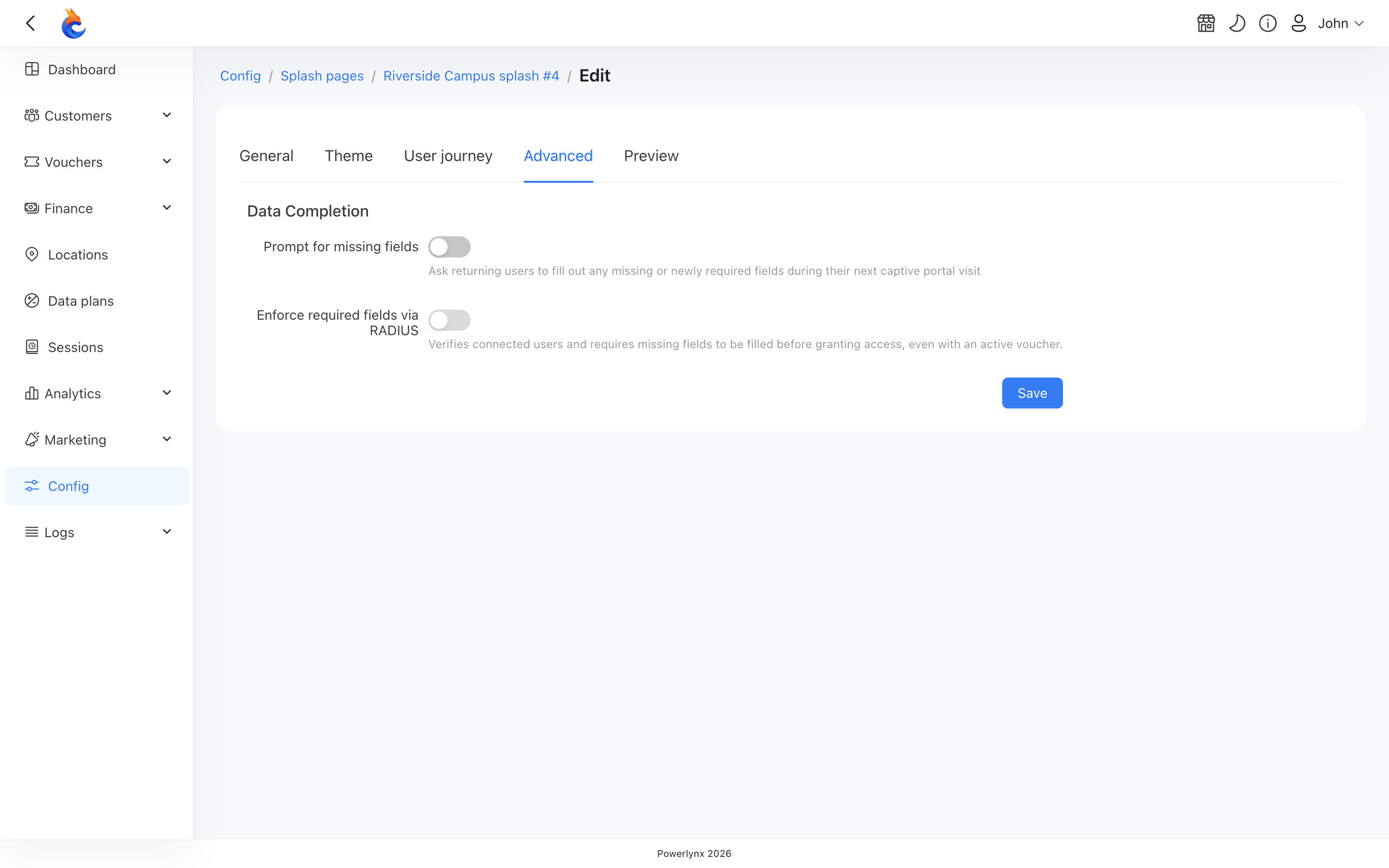Click the Data plans gauge icon
Image resolution: width=1389 pixels, height=868 pixels.
pos(32,300)
